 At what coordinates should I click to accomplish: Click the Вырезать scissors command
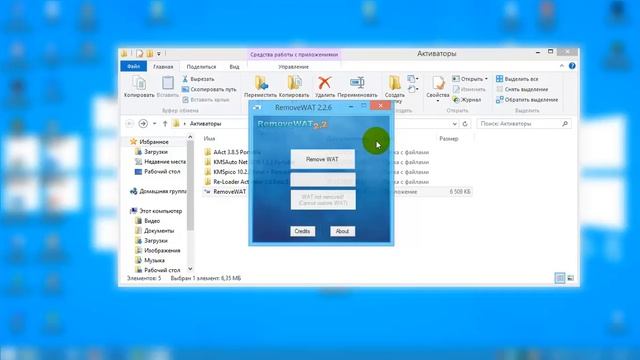pyautogui.click(x=198, y=79)
